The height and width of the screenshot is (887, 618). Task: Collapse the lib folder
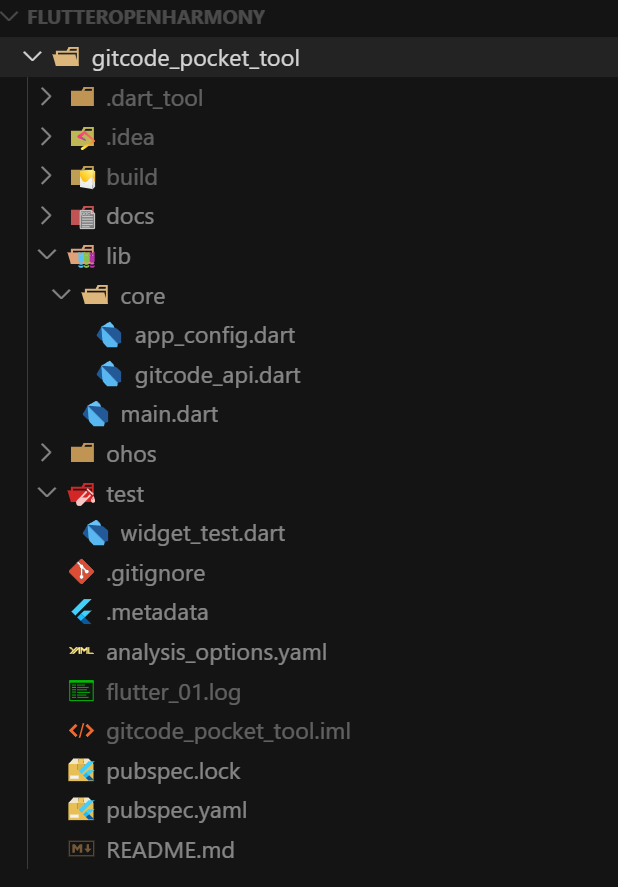point(45,256)
